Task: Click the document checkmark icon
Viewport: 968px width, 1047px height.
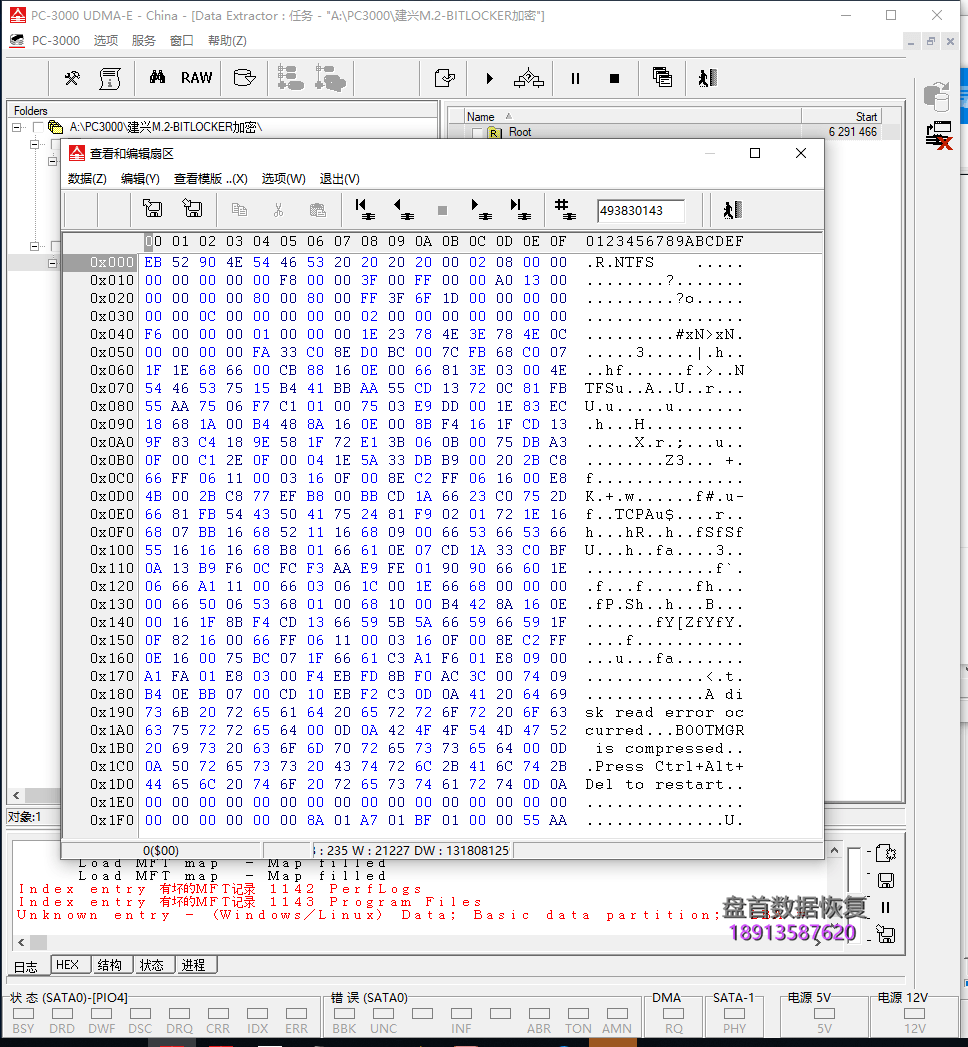Action: pyautogui.click(x=445, y=78)
